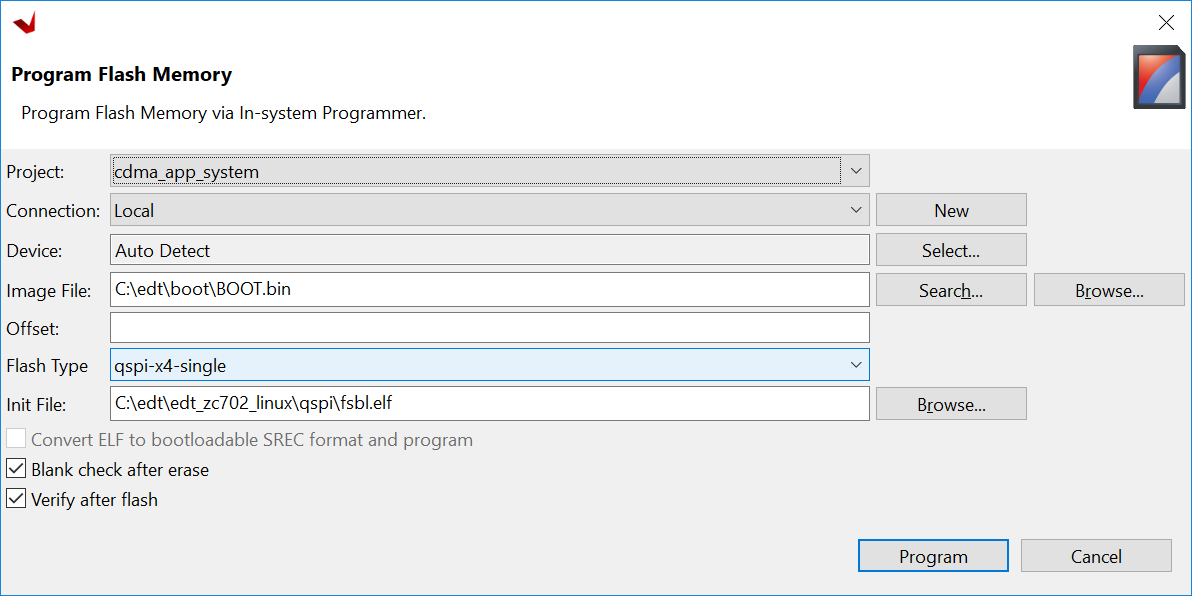Cancel the flash programming dialog
The height and width of the screenshot is (596, 1192).
[x=1095, y=556]
